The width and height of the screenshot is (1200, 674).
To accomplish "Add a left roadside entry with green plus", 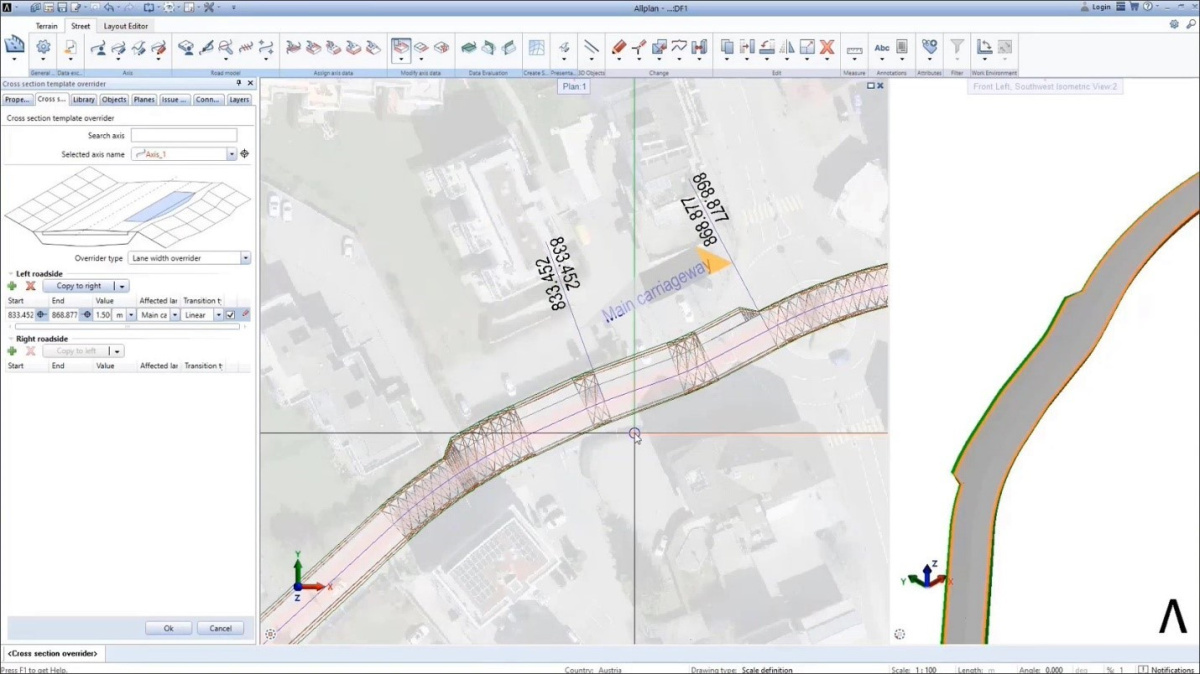I will click(x=12, y=286).
